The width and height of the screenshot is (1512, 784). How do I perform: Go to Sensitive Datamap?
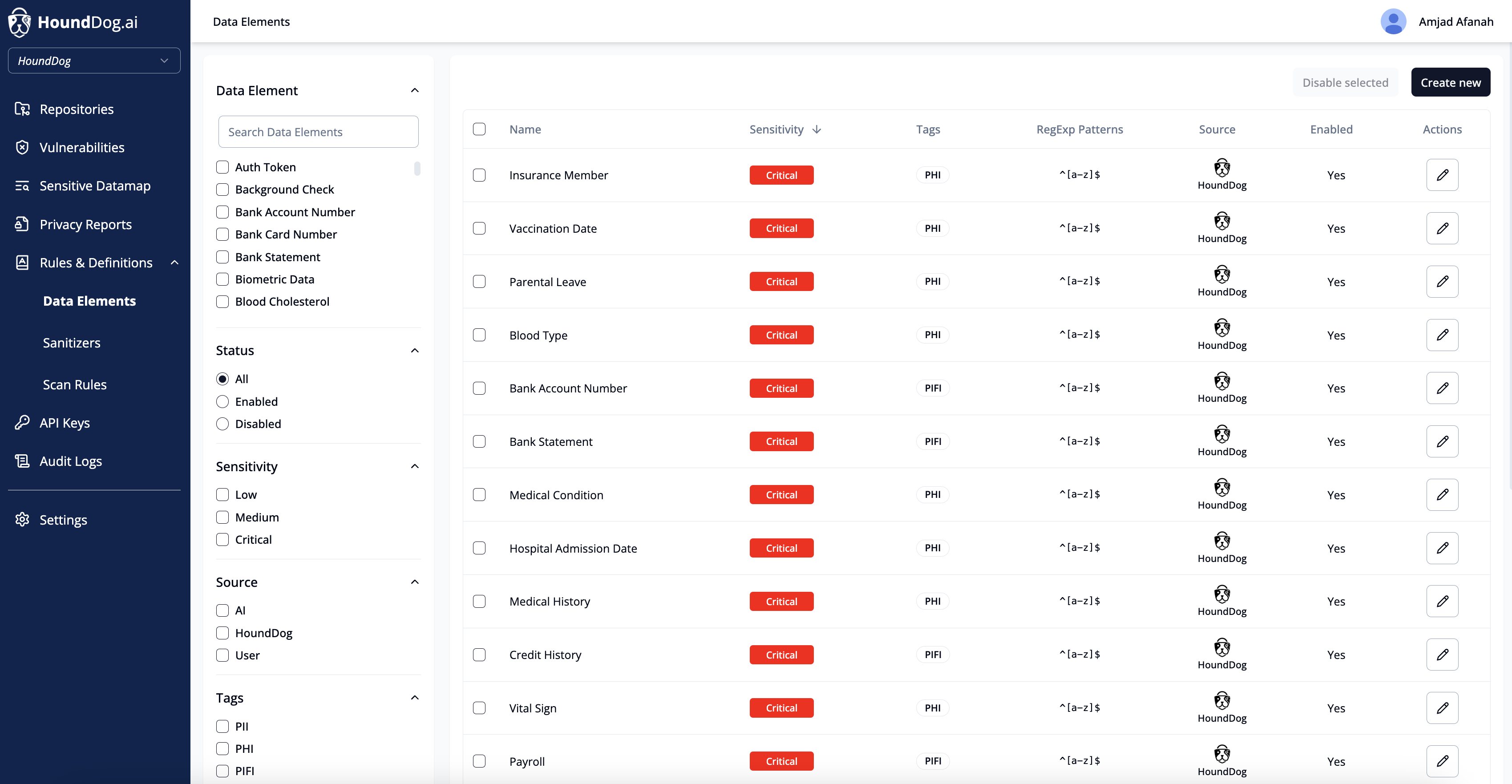(94, 186)
